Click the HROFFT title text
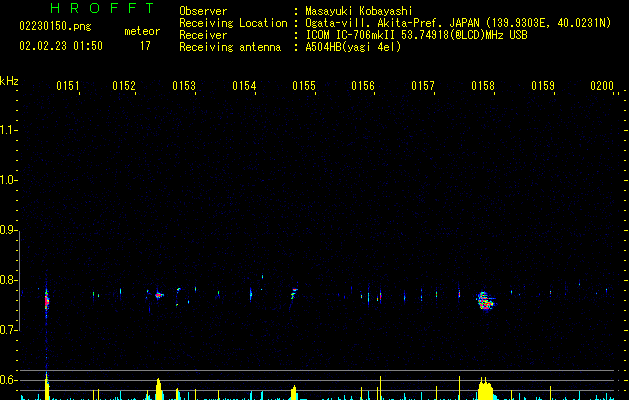The width and height of the screenshot is (629, 400). tap(103, 8)
